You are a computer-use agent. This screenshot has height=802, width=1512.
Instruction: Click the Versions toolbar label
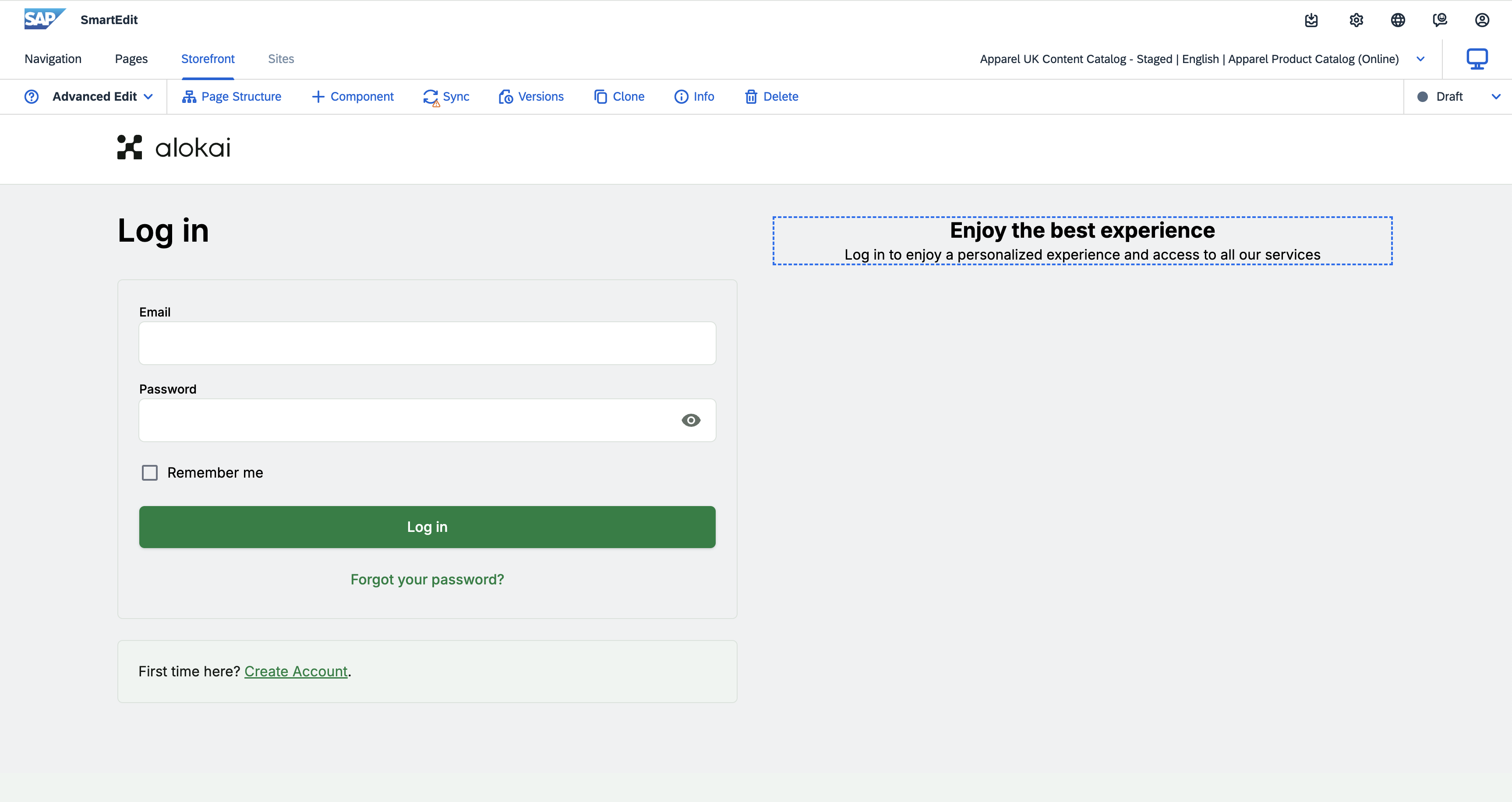(541, 97)
